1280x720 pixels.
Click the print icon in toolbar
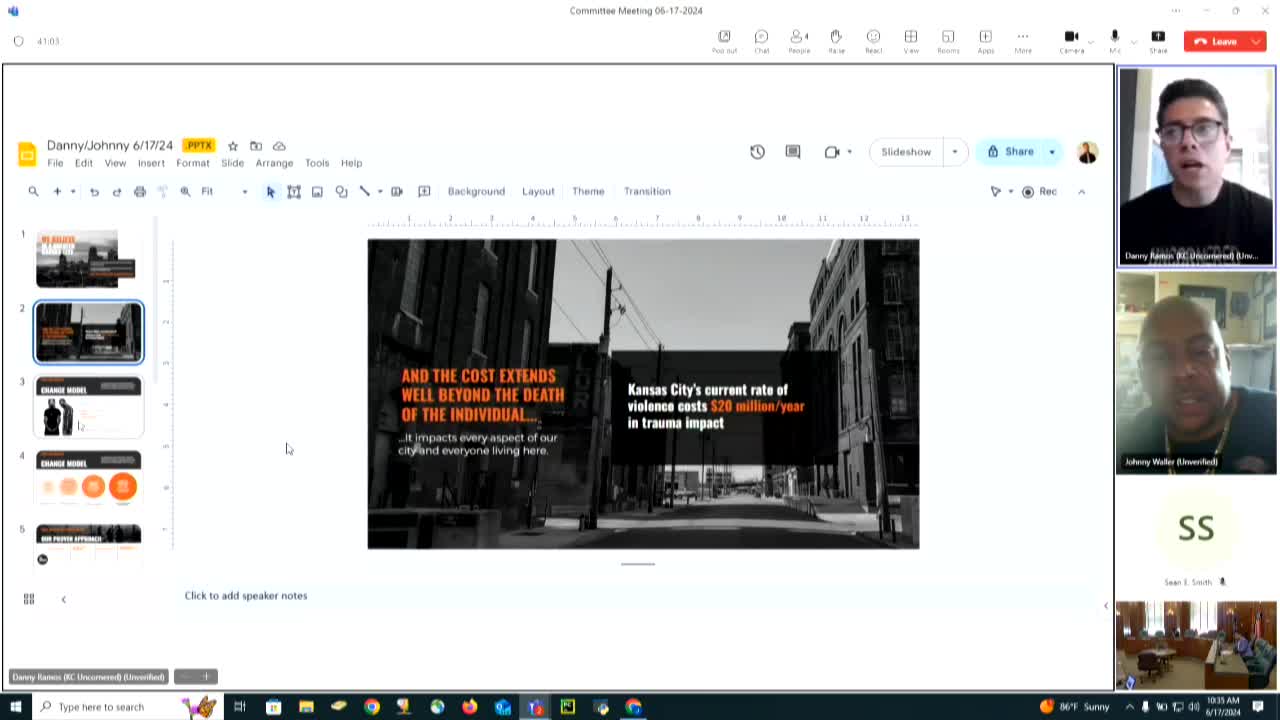click(140, 191)
